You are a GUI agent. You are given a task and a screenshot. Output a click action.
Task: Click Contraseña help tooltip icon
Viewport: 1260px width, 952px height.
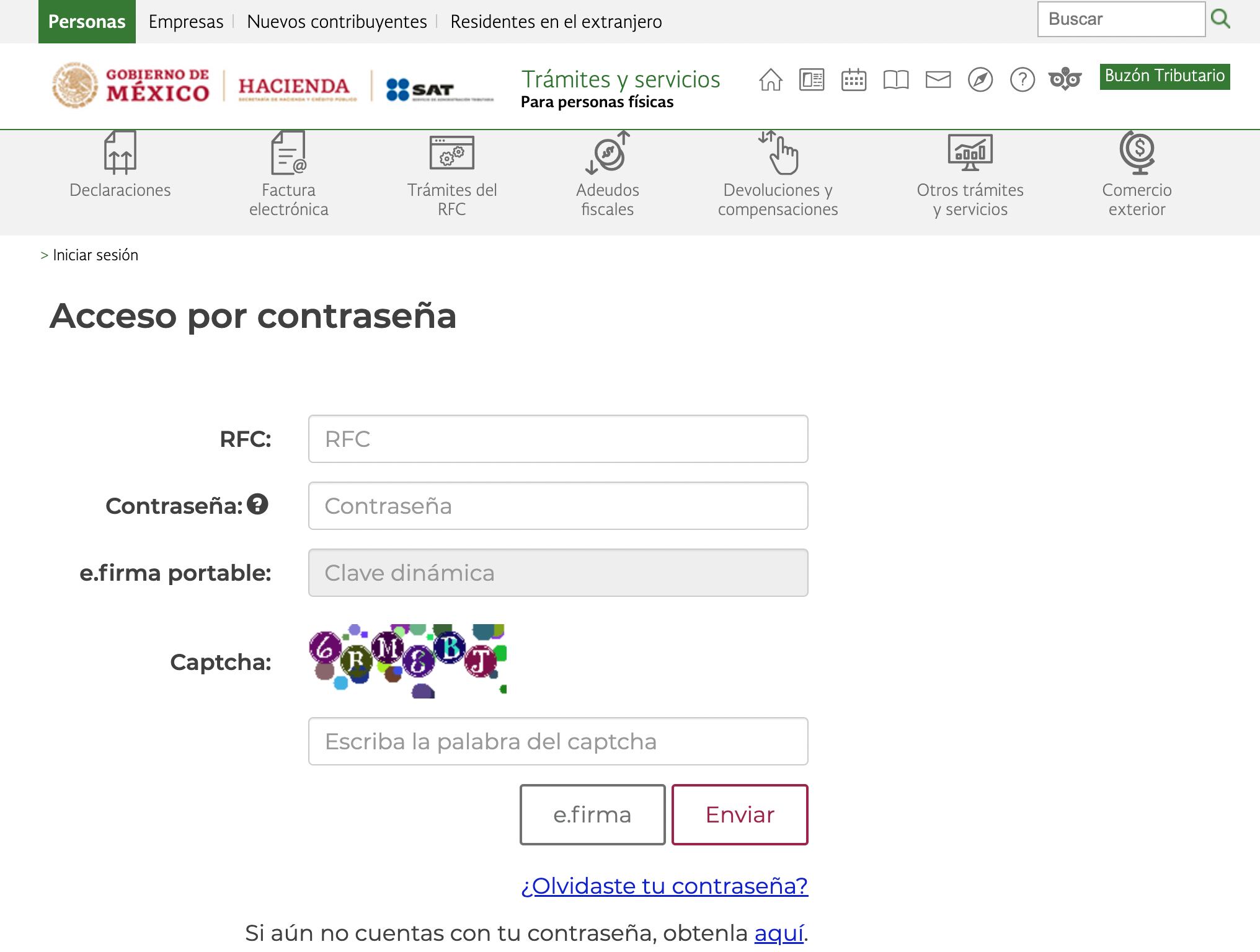257,505
